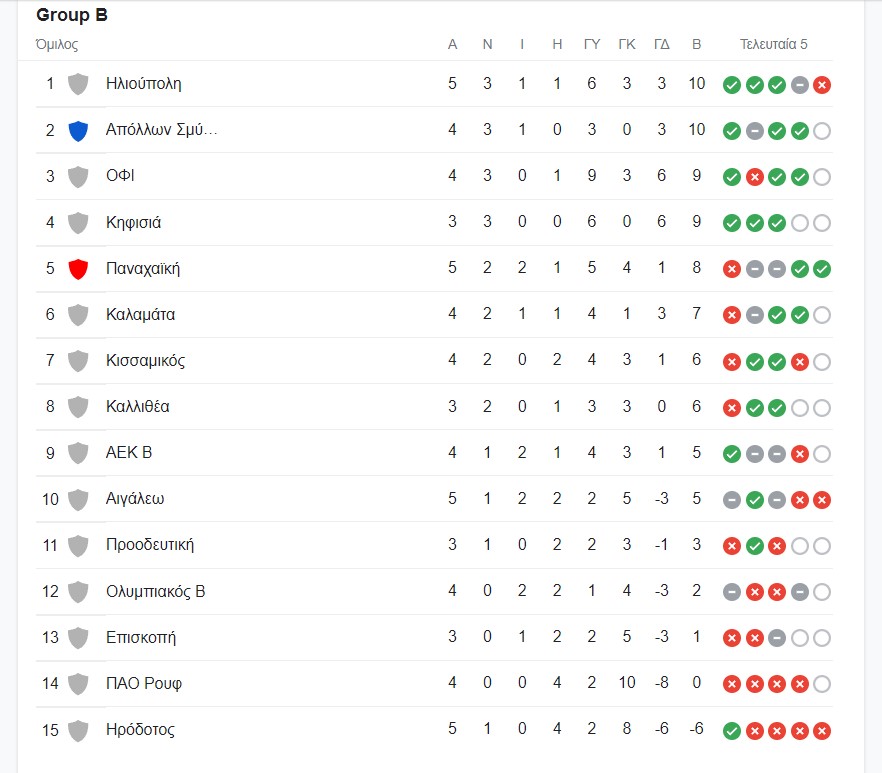
Task: Click the crest icon beside Κηφισιά
Action: pyautogui.click(x=78, y=222)
